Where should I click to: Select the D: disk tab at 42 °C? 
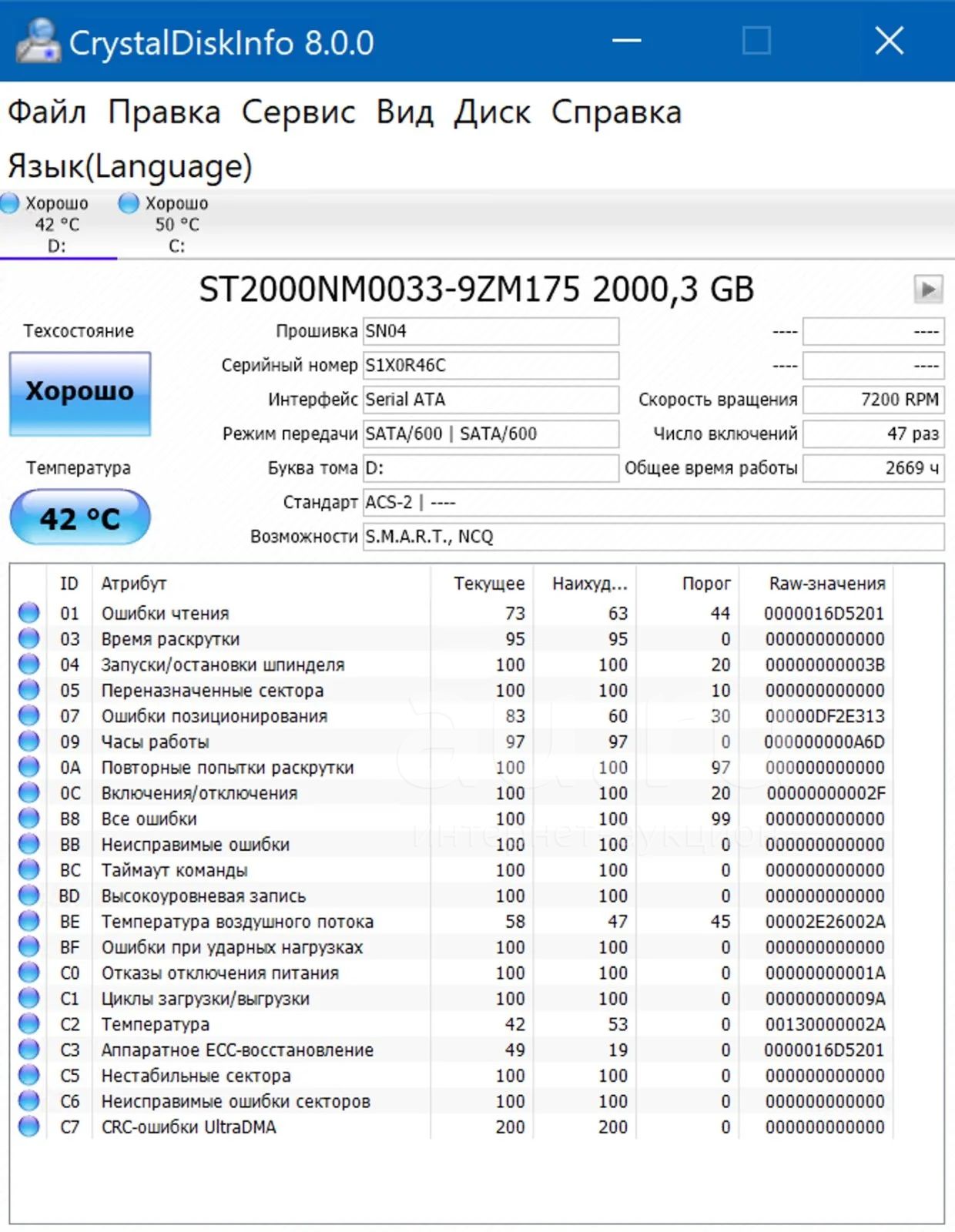(58, 224)
